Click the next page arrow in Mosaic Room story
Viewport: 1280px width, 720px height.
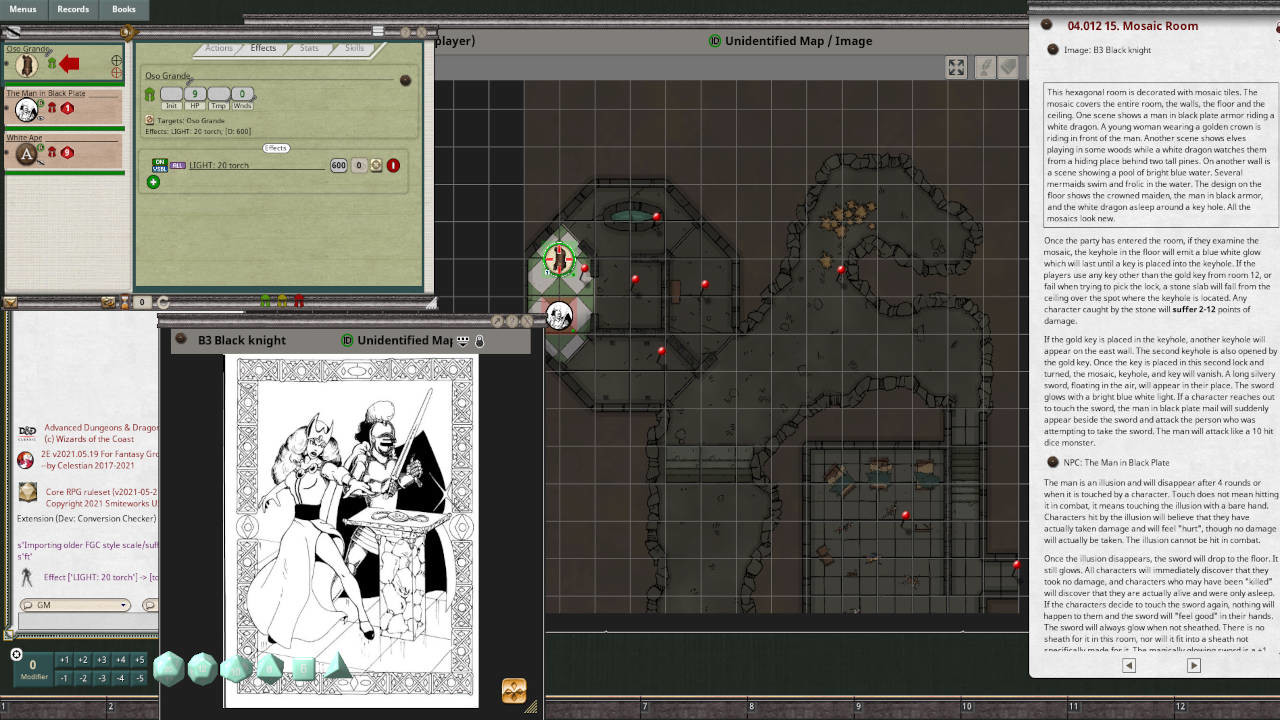[x=1194, y=665]
